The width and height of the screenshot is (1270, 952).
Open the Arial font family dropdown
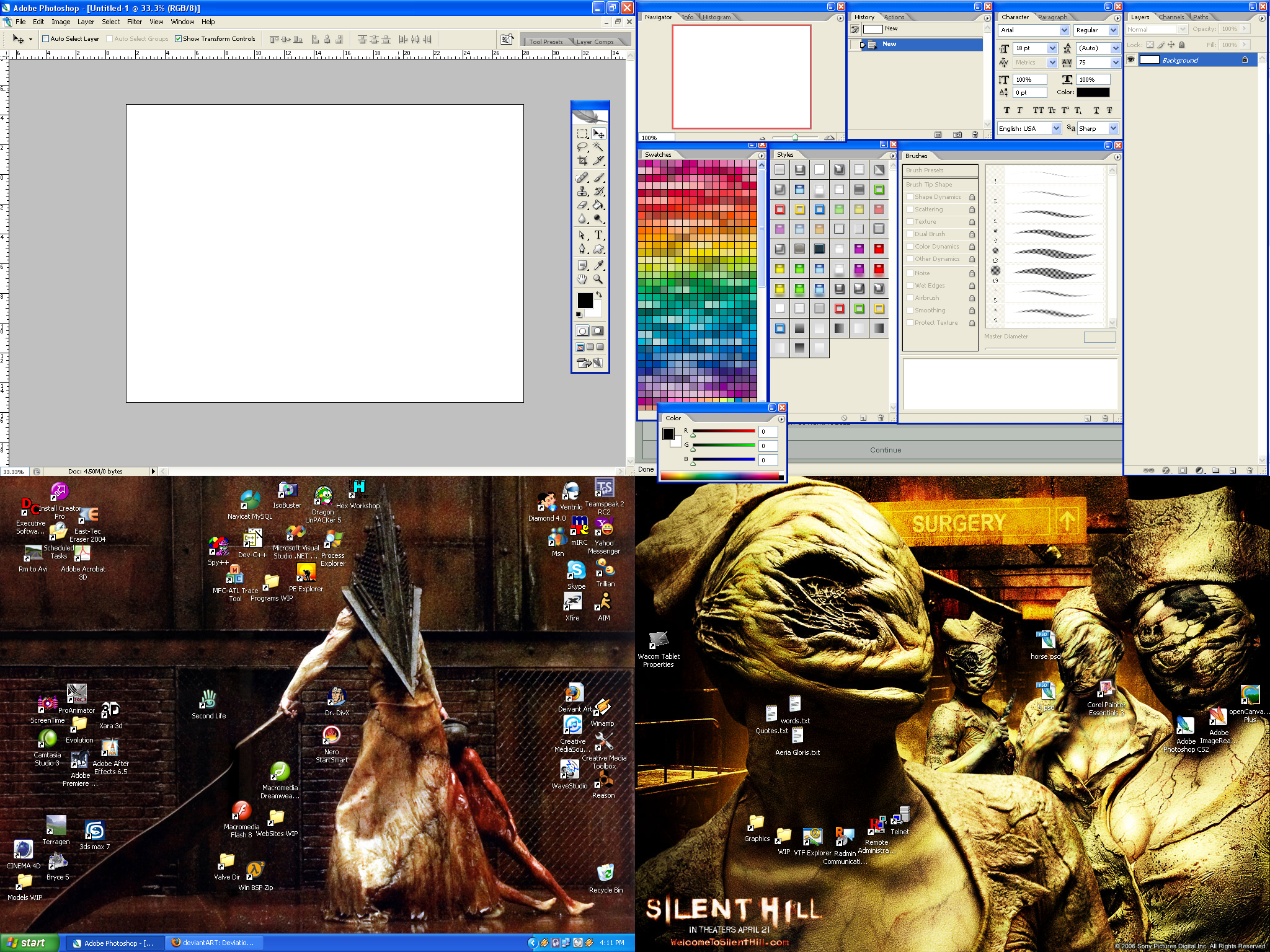(1064, 30)
